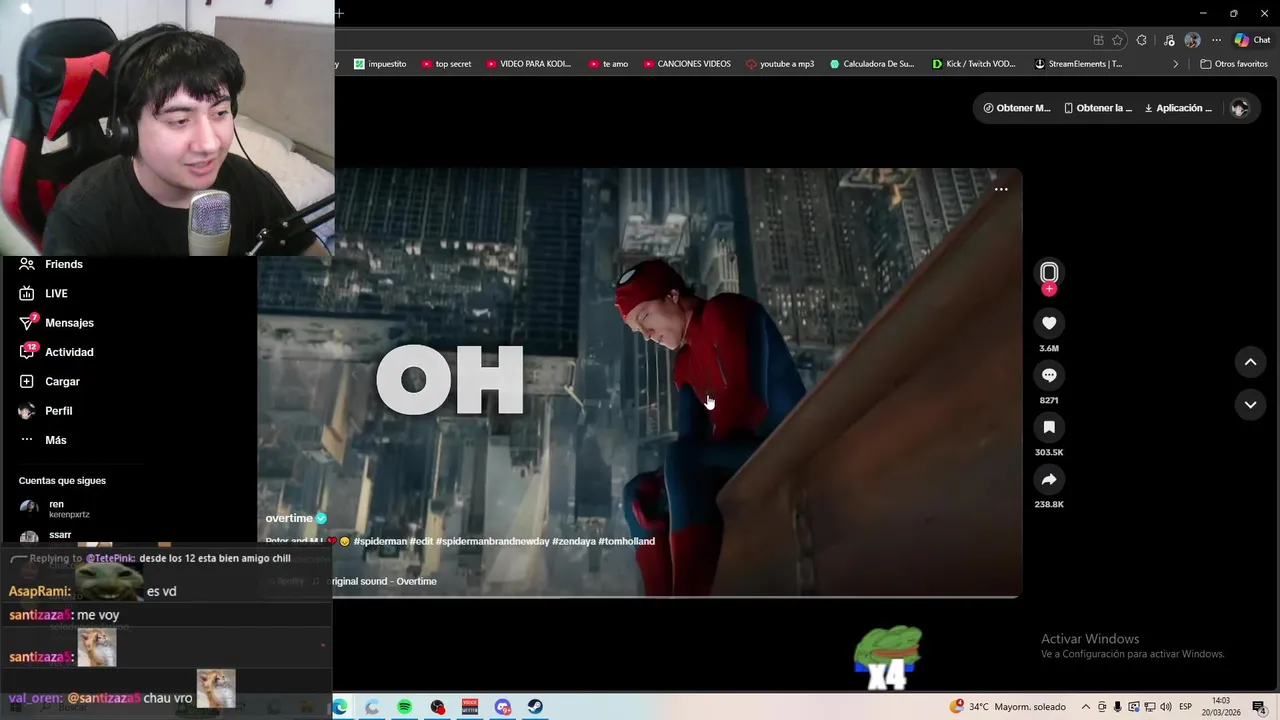Open Actividad notifications in the sidebar

(x=57, y=352)
